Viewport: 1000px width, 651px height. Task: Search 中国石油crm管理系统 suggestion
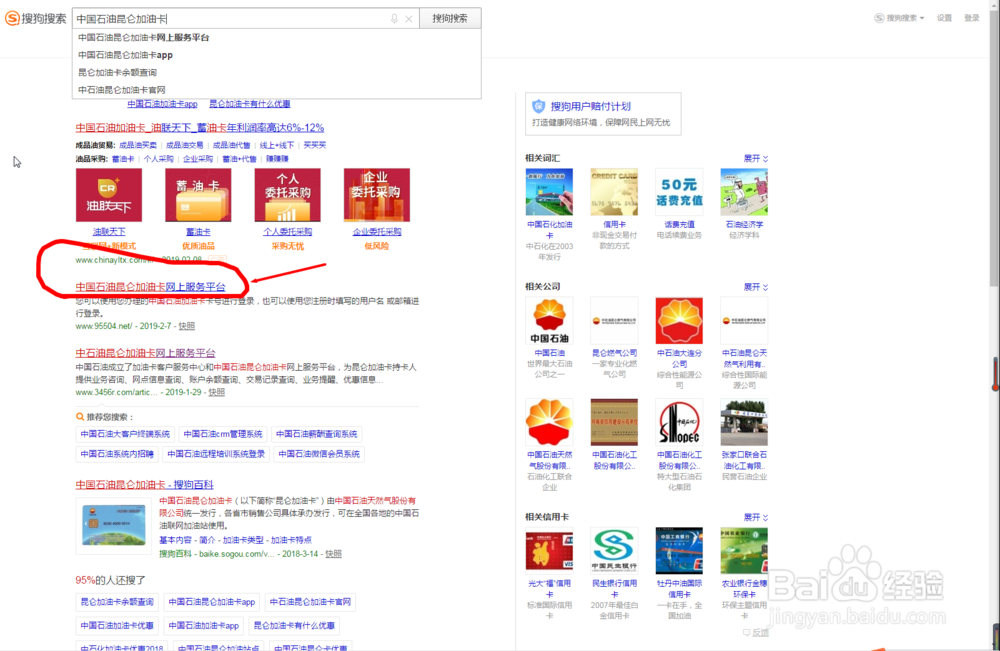coord(223,434)
